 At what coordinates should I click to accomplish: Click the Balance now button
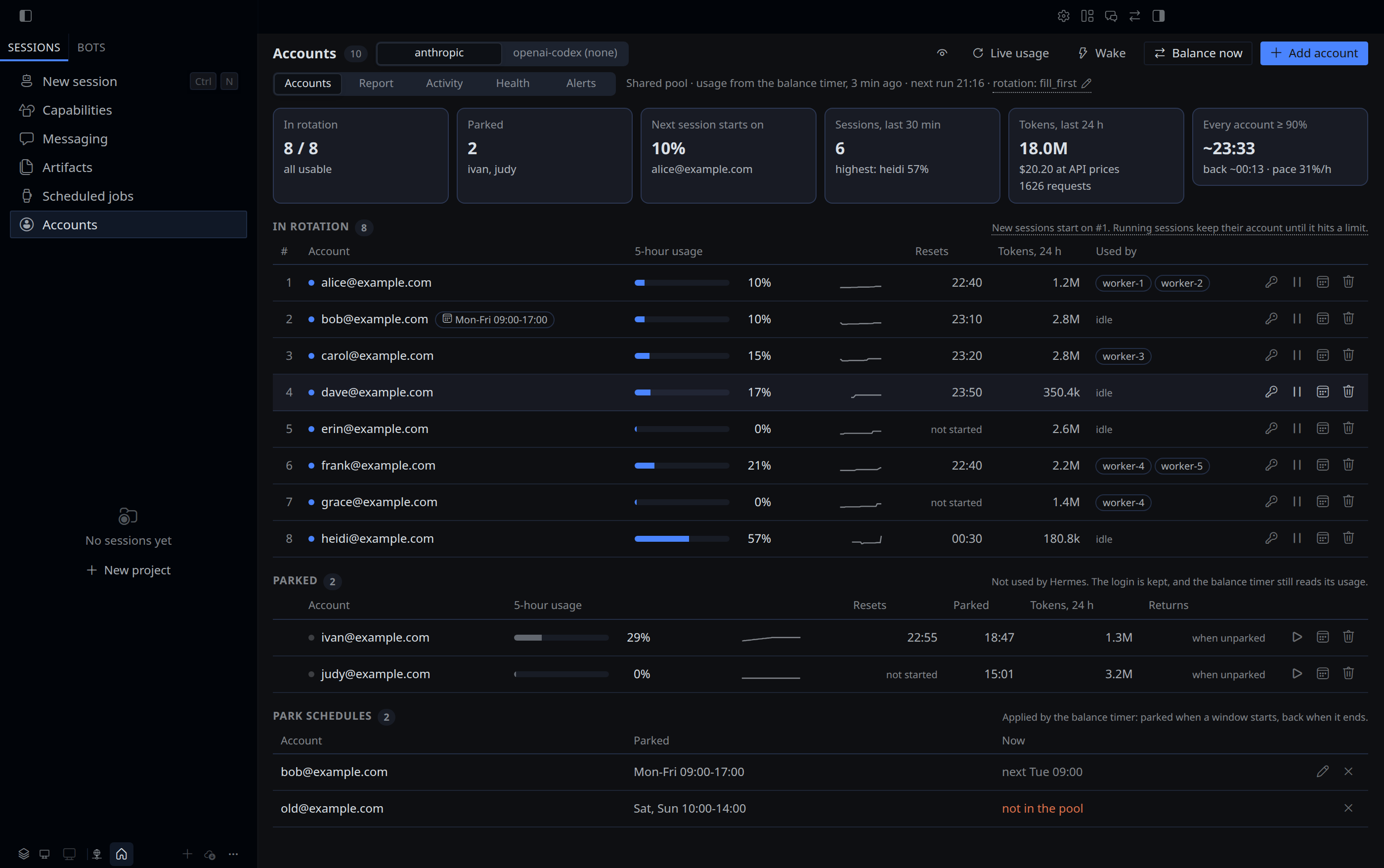click(x=1198, y=53)
